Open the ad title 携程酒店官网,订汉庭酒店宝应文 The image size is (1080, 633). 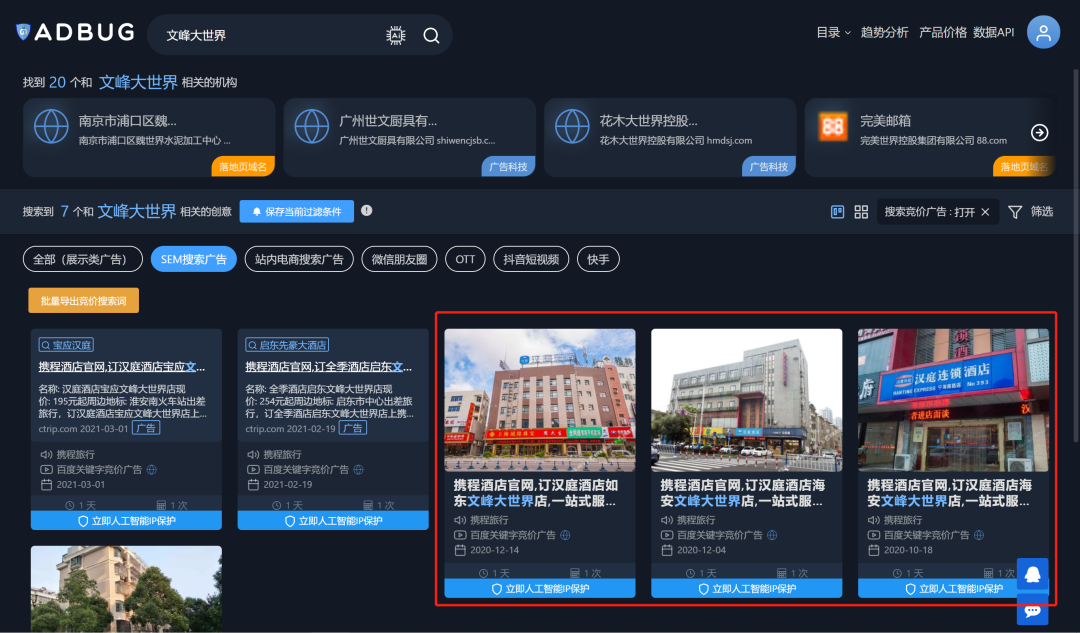[122, 367]
